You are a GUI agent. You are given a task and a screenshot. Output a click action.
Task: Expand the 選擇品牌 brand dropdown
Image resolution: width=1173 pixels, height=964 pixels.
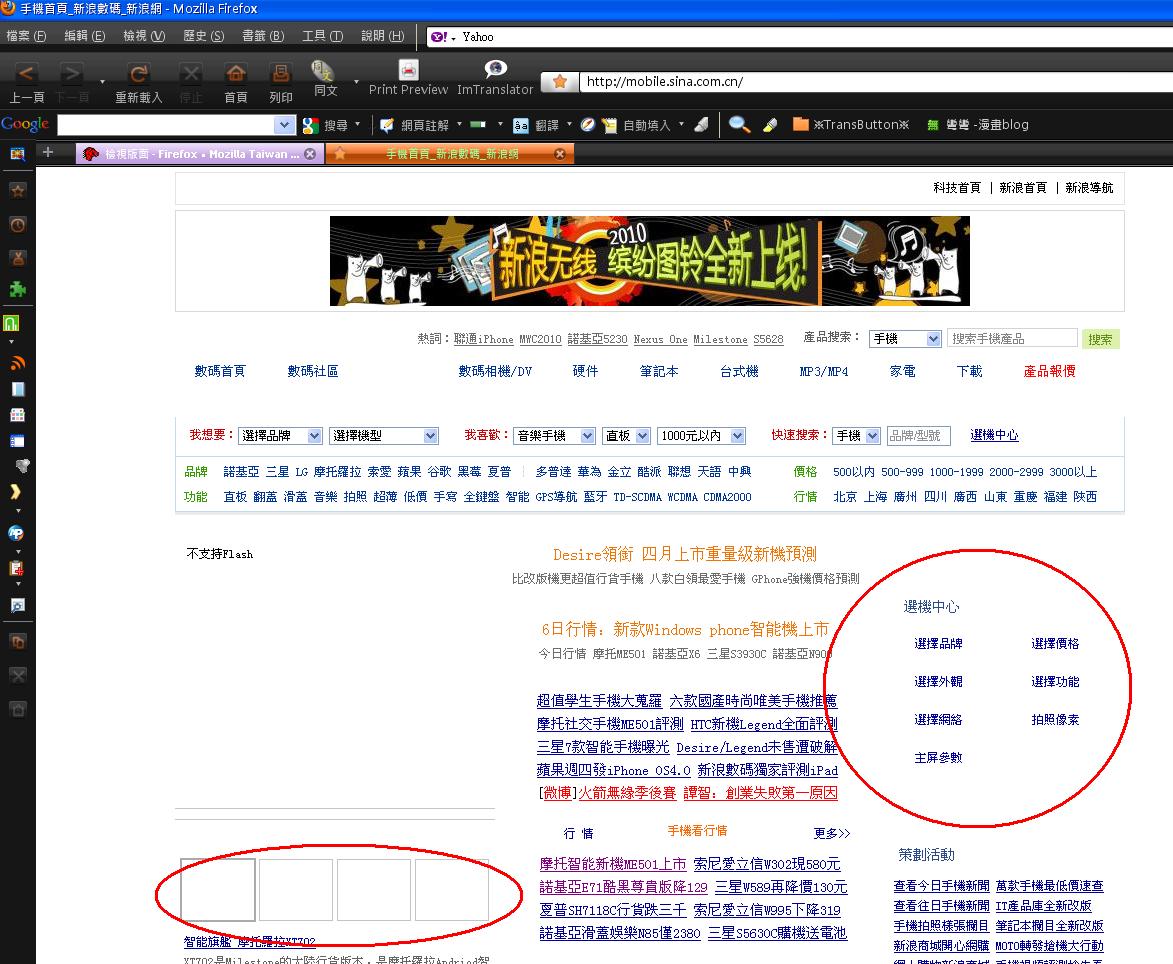point(281,436)
